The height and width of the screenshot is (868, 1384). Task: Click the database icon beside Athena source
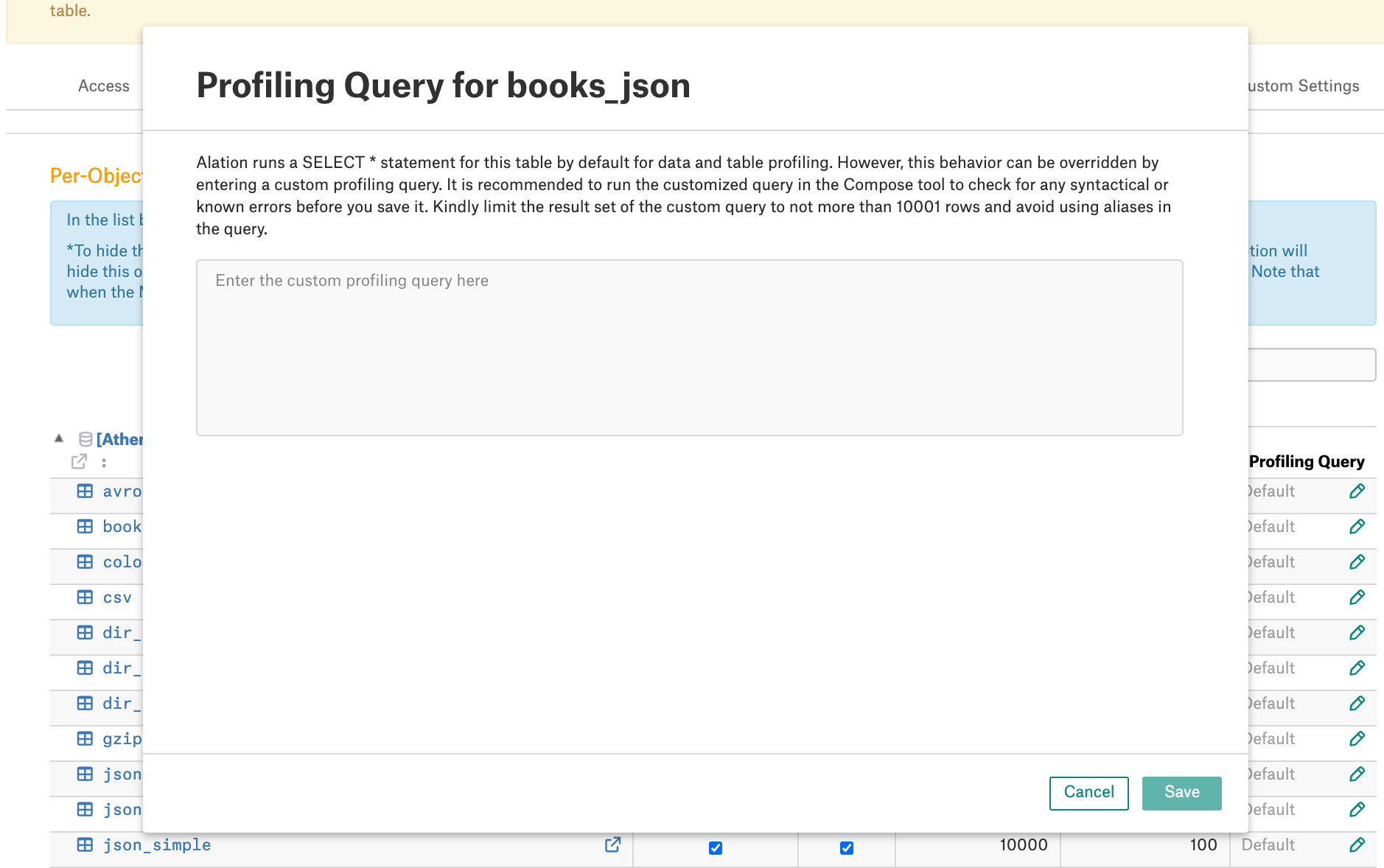(x=85, y=439)
